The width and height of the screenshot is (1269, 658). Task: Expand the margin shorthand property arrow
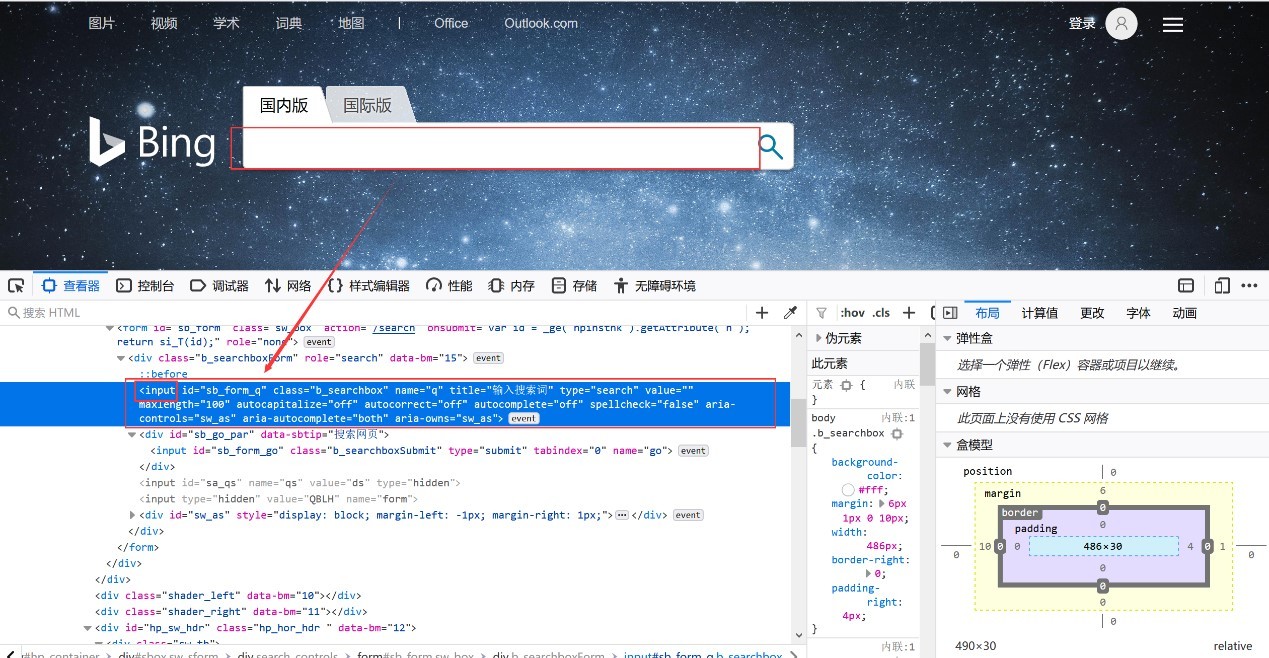coord(882,504)
